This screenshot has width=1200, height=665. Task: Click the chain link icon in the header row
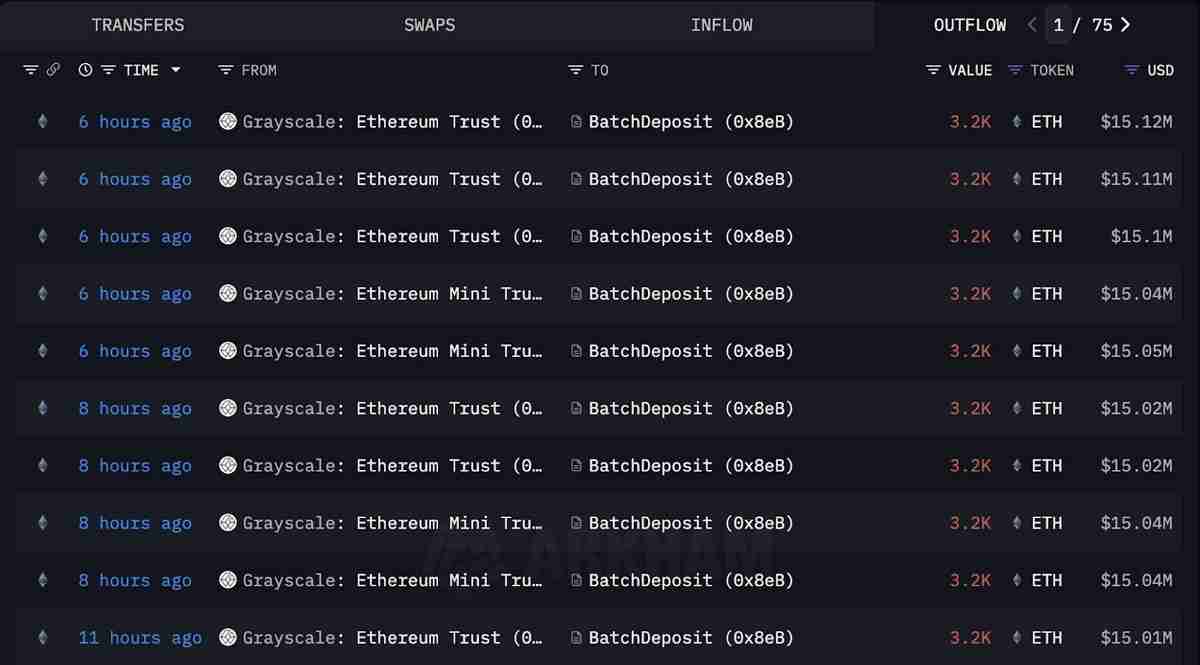[54, 70]
